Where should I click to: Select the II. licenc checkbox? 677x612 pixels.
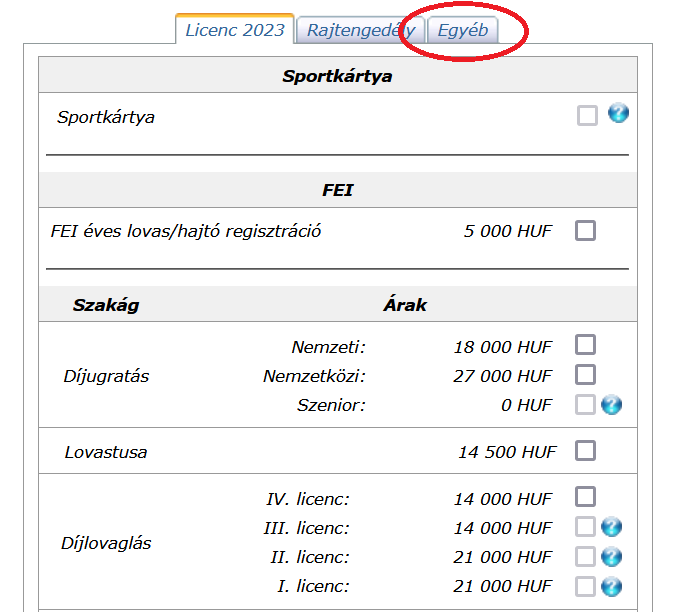pyautogui.click(x=586, y=557)
